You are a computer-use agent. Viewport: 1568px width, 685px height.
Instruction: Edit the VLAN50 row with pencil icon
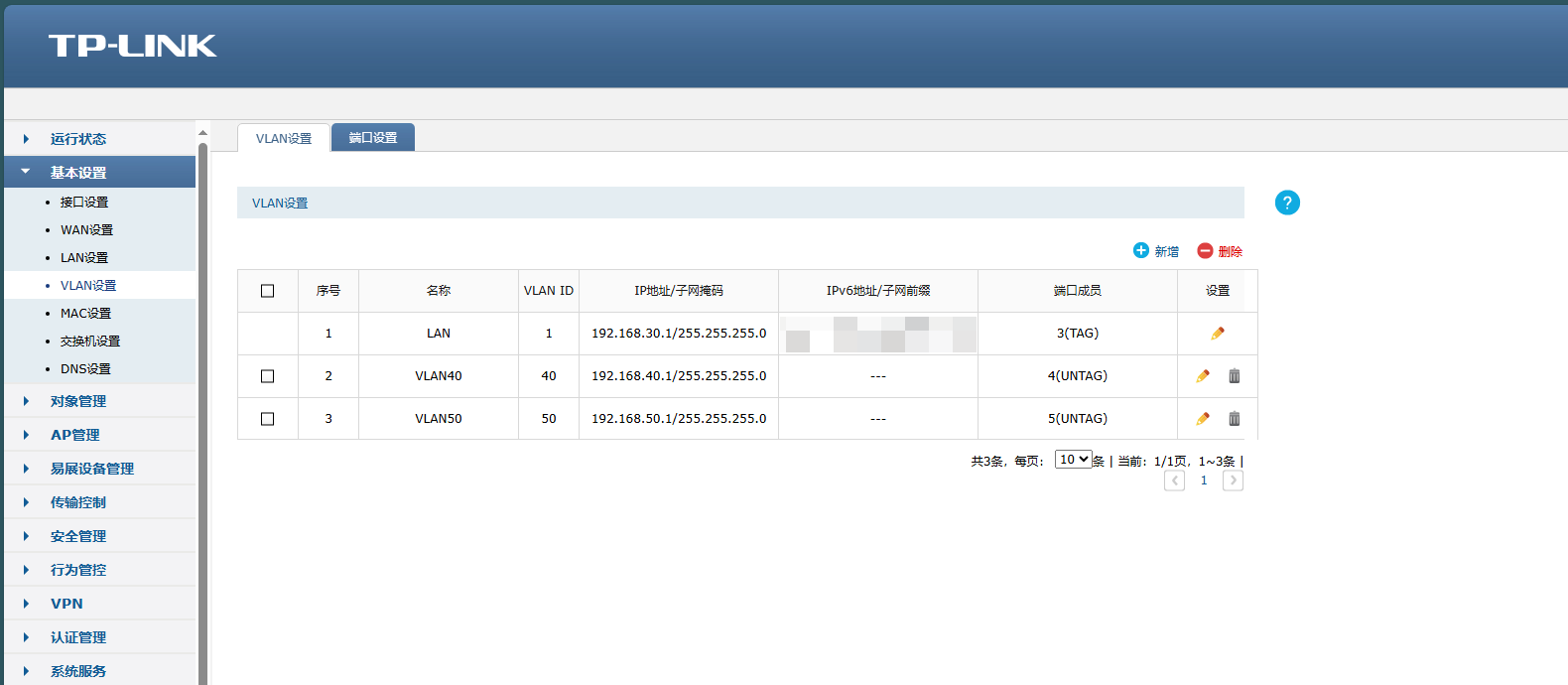(1203, 419)
